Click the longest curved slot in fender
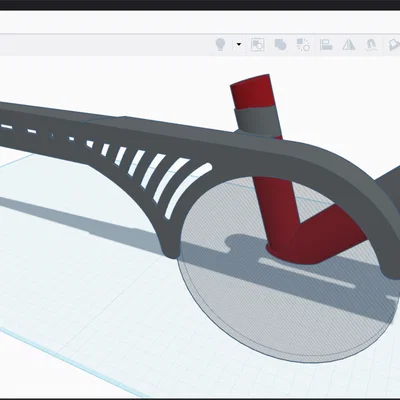Image resolution: width=400 pixels, height=400 pixels. pos(188,190)
